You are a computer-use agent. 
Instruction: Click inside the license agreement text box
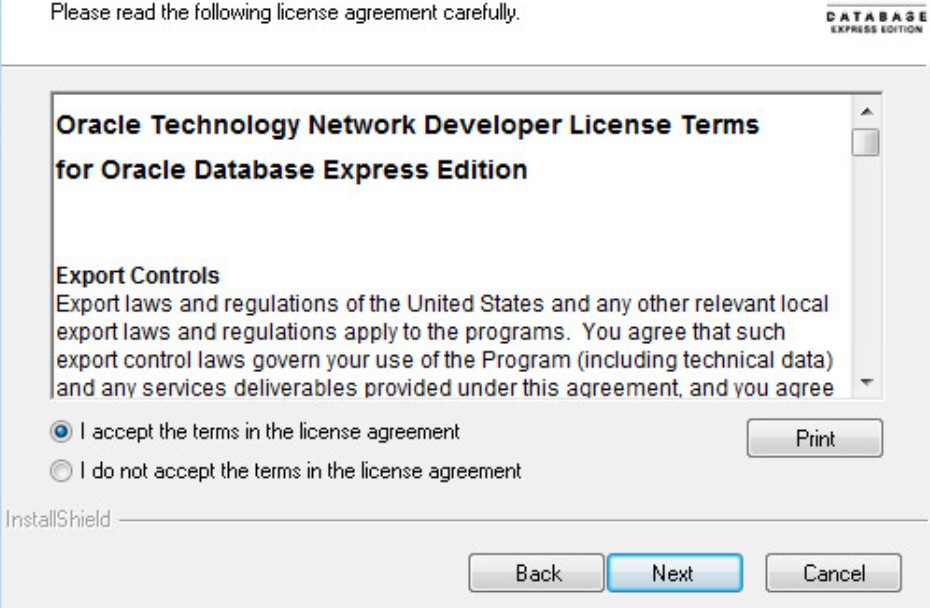[x=452, y=246]
